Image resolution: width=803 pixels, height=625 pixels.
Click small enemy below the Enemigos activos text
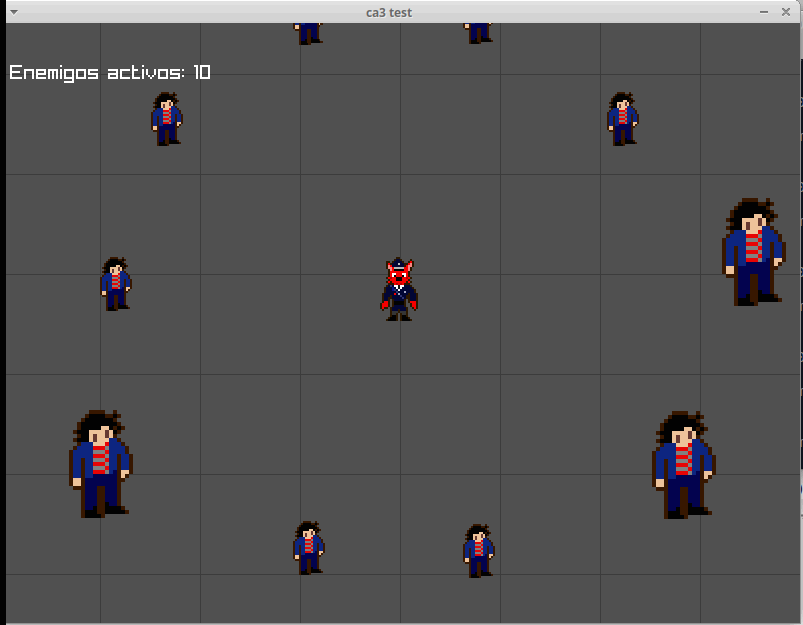166,119
